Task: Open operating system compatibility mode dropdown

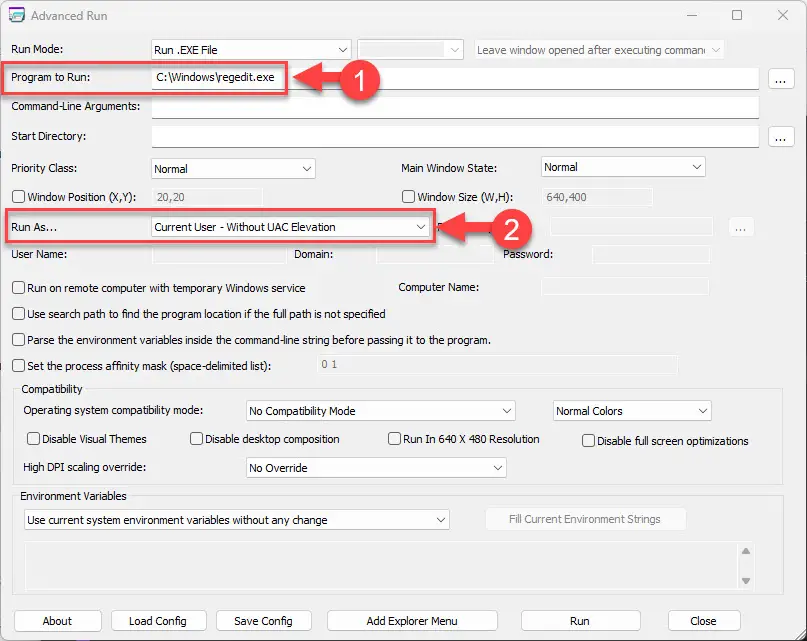Action: pos(381,411)
